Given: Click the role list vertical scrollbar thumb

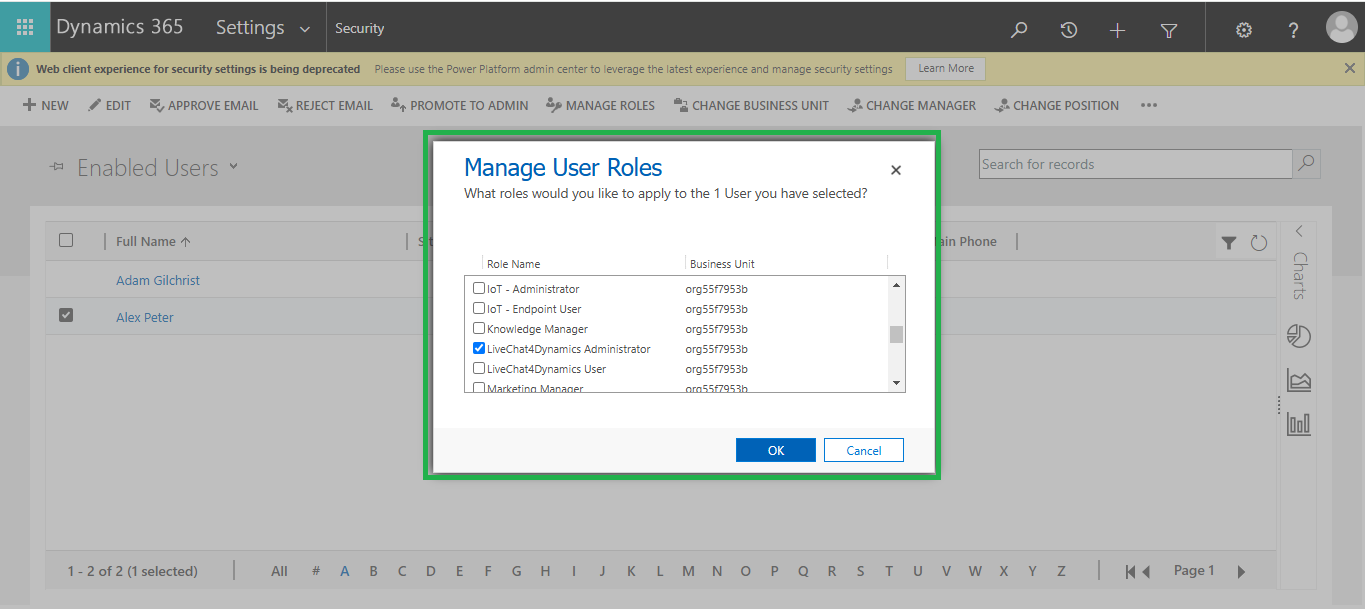Looking at the screenshot, I should [x=896, y=334].
